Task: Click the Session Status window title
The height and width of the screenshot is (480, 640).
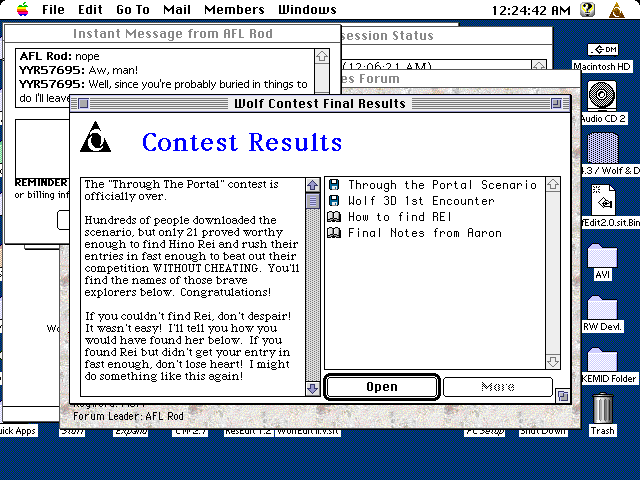Action: click(387, 36)
